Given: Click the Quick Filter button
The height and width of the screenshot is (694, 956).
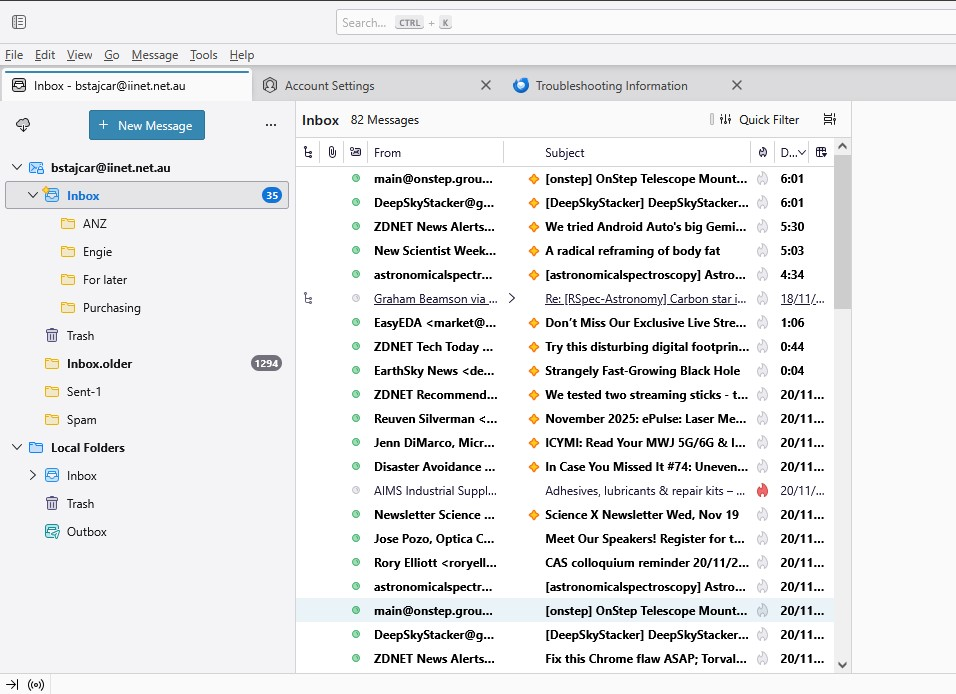Looking at the screenshot, I should coord(756,120).
